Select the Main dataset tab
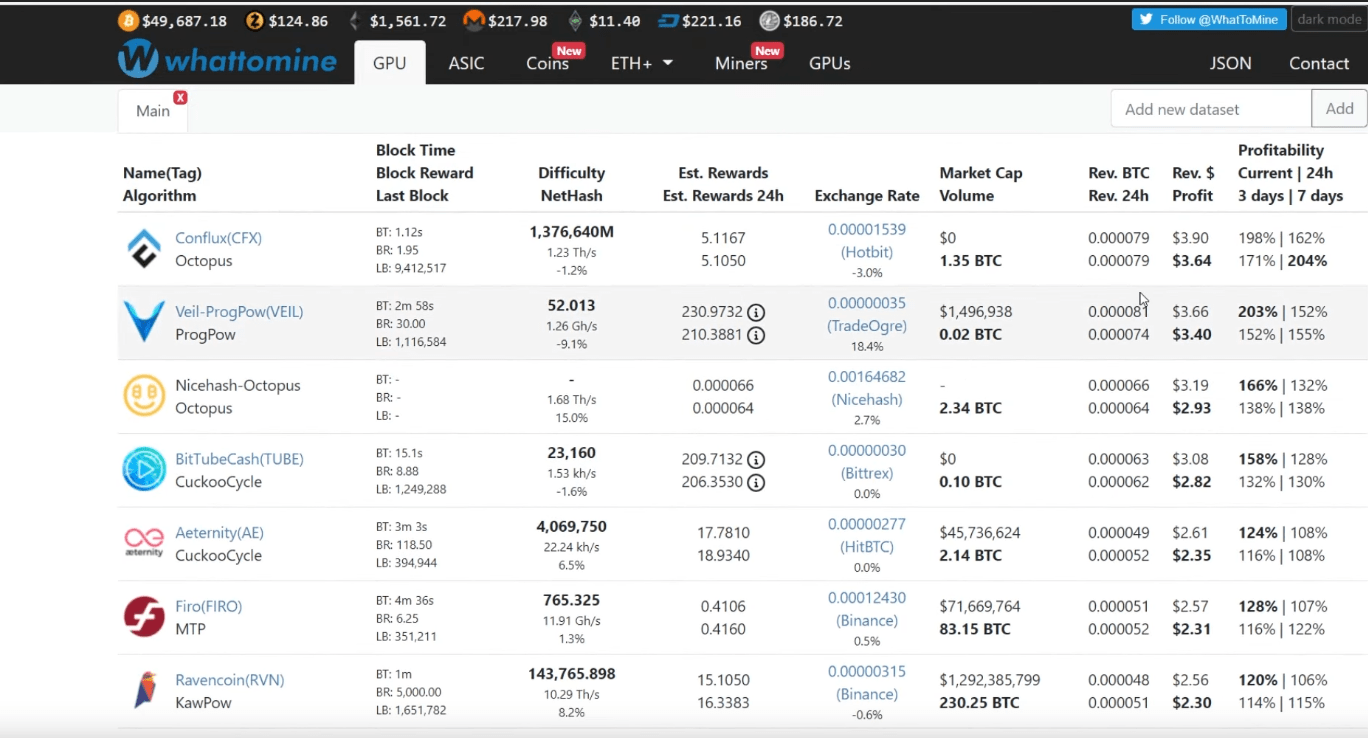The height and width of the screenshot is (738, 1368). [x=153, y=111]
